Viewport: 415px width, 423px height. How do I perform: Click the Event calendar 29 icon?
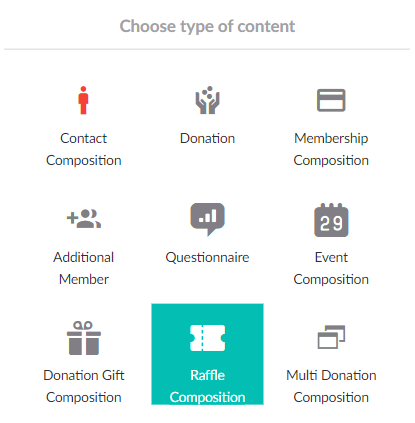pos(331,220)
